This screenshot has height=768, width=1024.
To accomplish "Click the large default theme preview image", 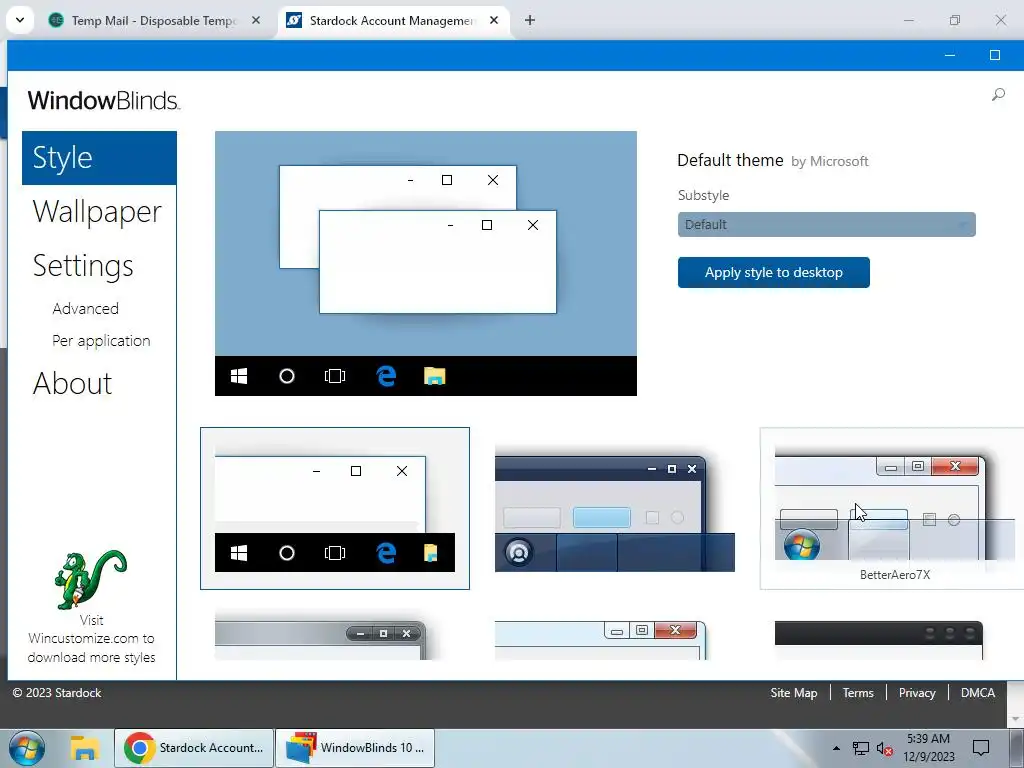I will 426,263.
